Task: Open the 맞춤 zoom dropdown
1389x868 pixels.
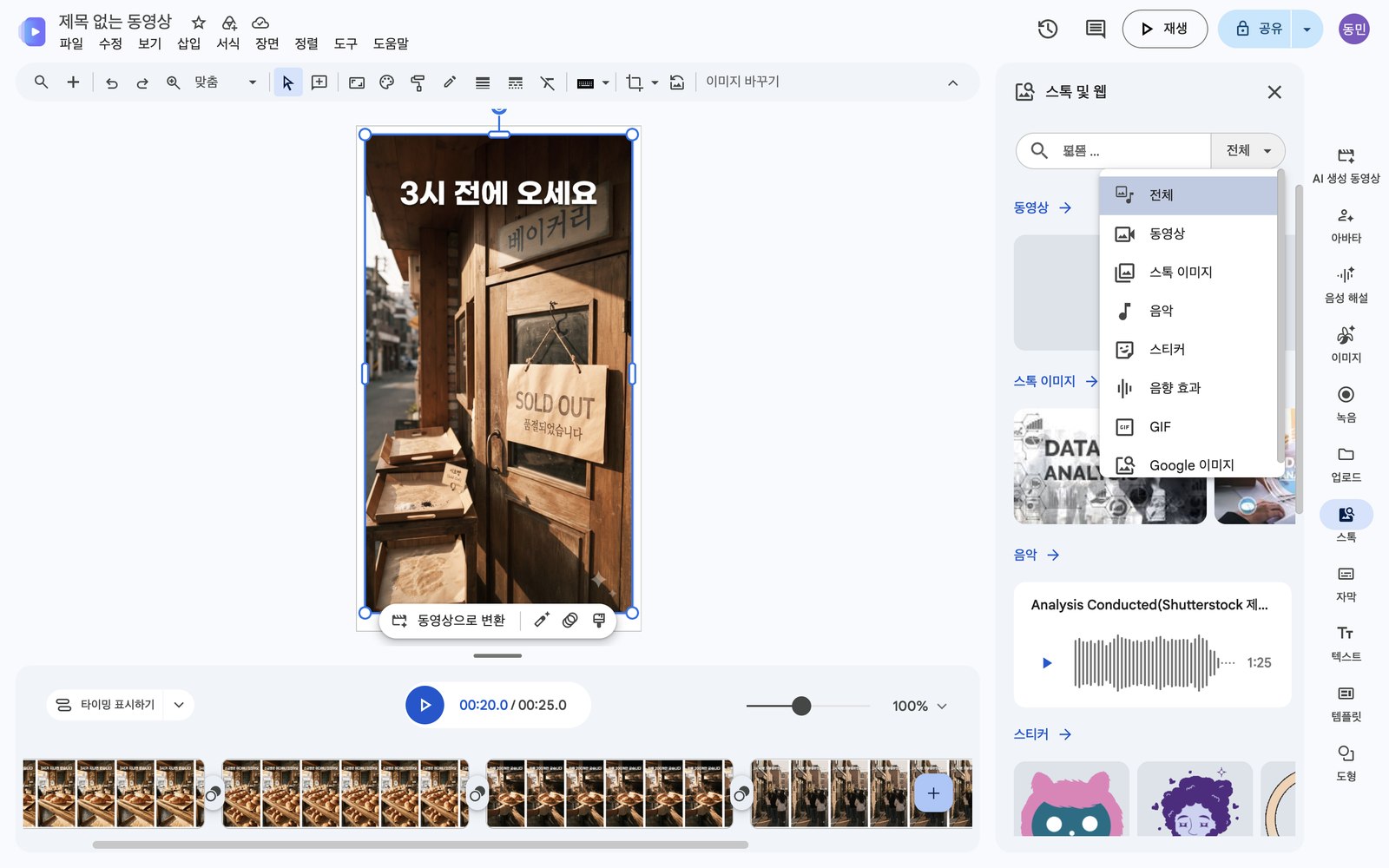Action: [x=226, y=82]
